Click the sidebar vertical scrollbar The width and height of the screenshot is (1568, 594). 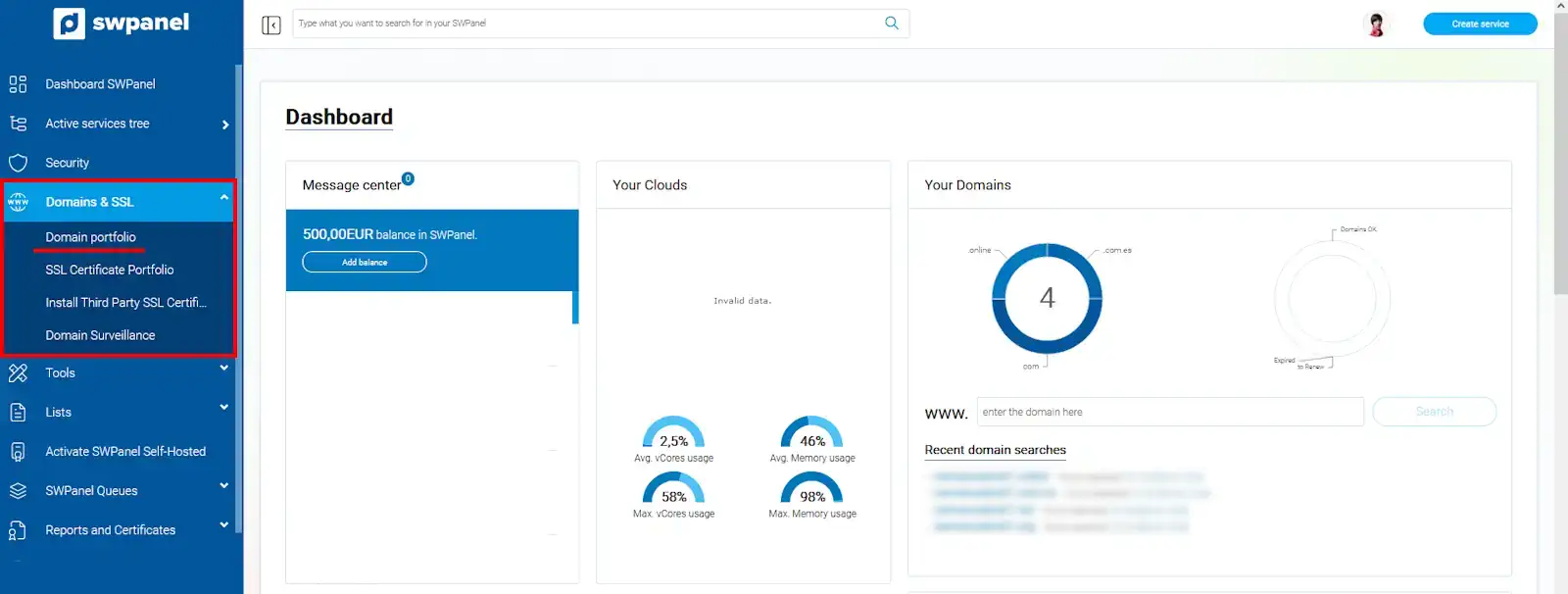coord(238,299)
